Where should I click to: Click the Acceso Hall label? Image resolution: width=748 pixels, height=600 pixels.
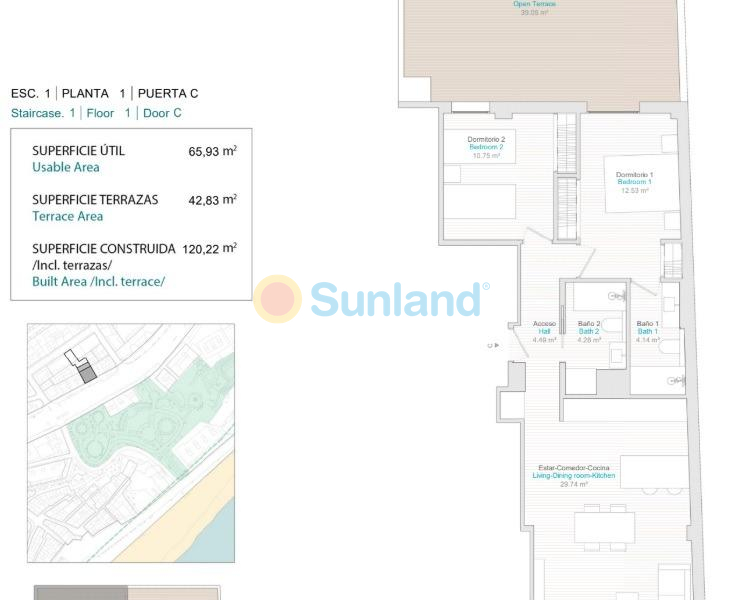point(544,331)
